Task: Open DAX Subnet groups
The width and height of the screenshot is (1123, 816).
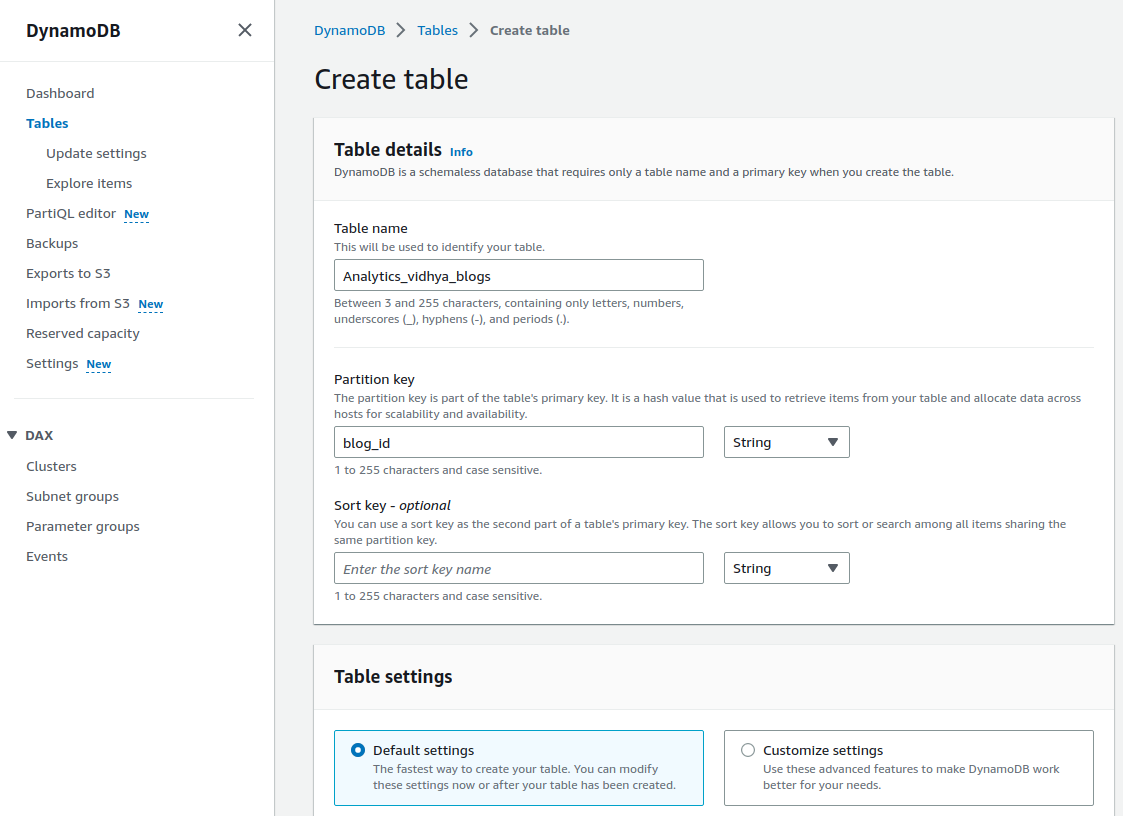Action: click(x=72, y=496)
